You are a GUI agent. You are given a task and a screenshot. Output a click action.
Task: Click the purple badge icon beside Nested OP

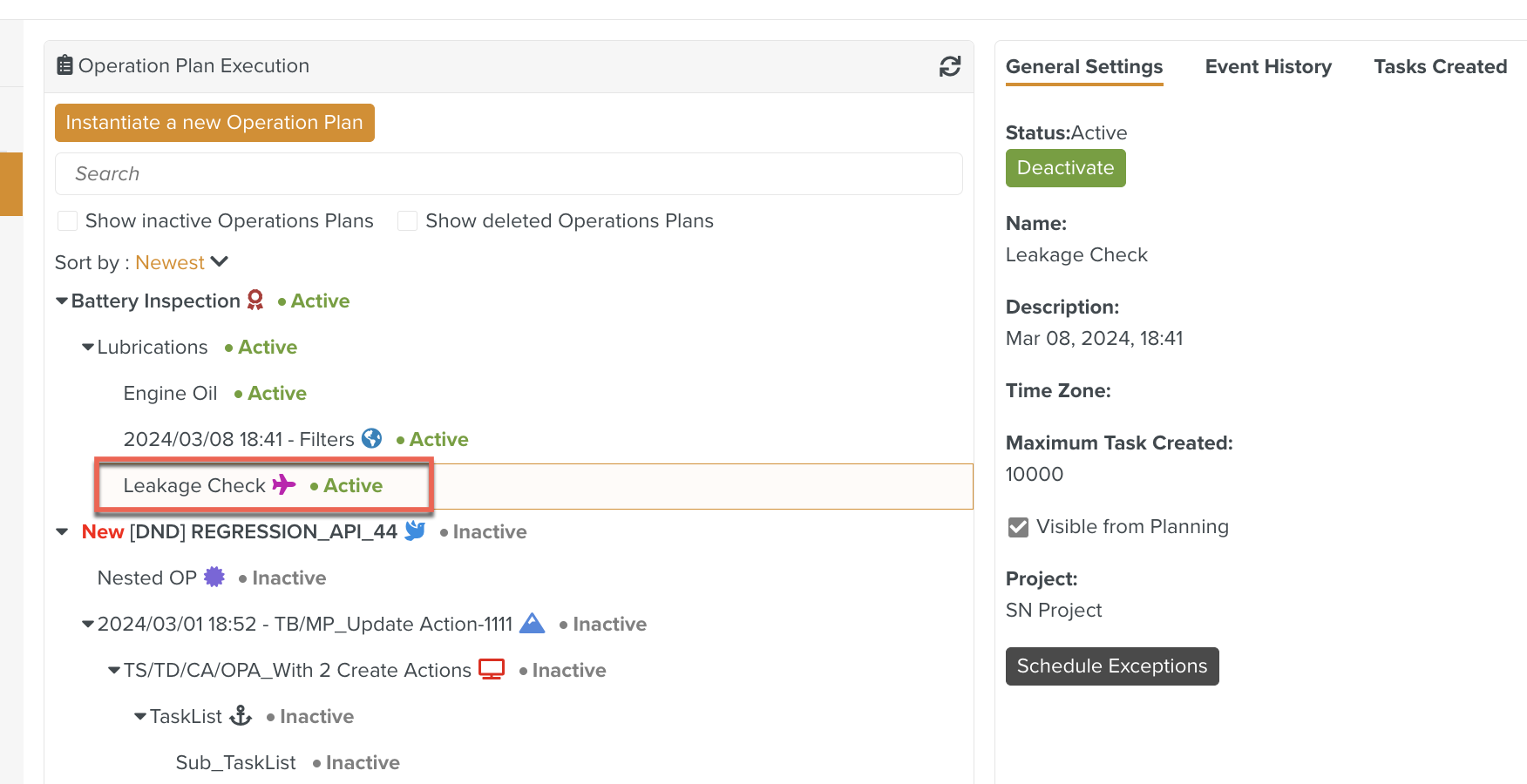214,577
